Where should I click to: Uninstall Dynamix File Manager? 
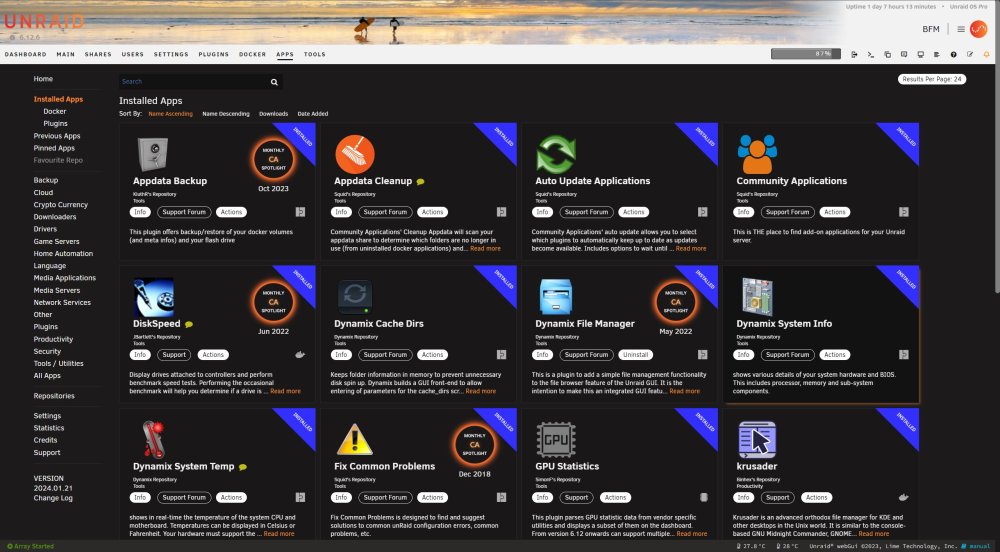click(x=635, y=355)
